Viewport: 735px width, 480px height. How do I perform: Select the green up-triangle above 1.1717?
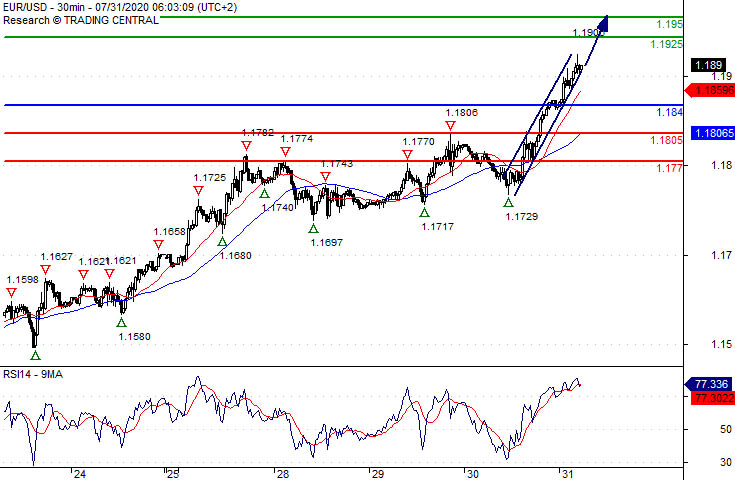point(424,213)
